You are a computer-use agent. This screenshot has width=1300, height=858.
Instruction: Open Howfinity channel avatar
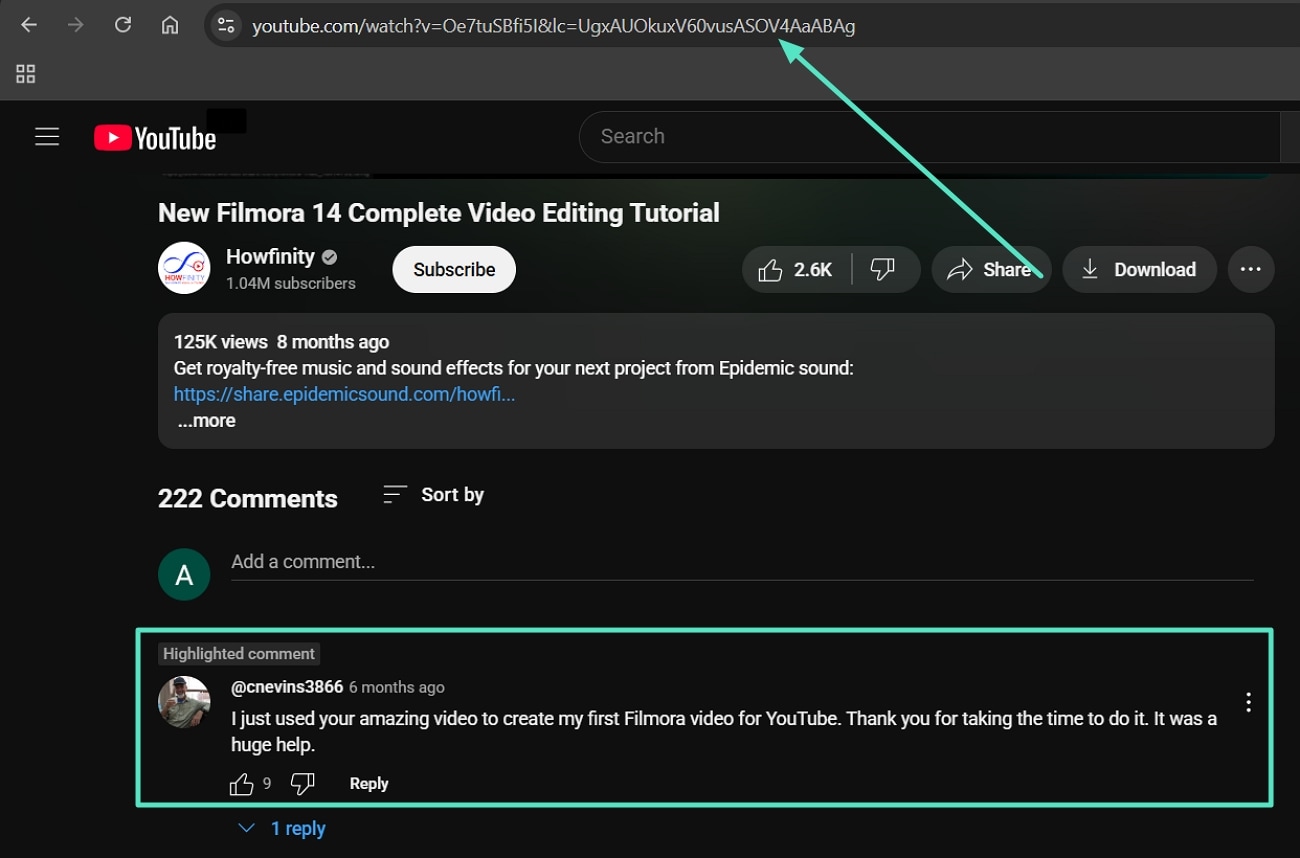(184, 268)
